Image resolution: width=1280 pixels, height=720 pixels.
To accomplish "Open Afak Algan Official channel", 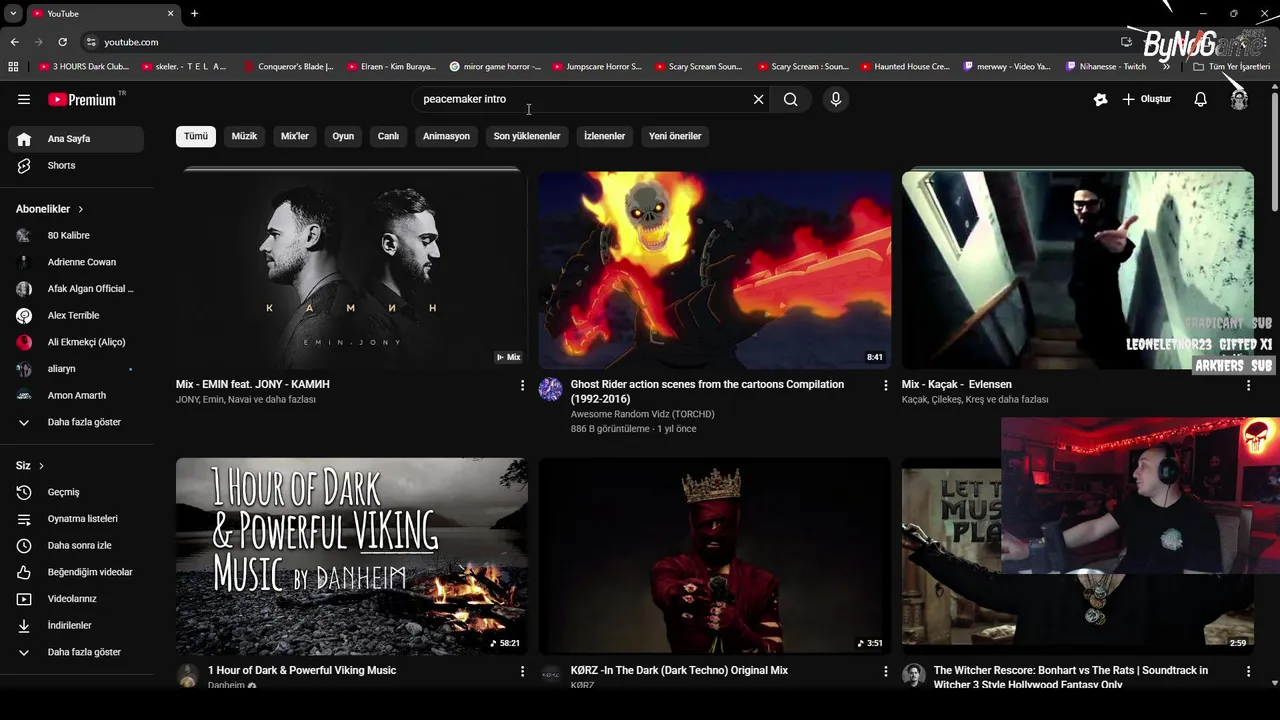I will (x=76, y=289).
